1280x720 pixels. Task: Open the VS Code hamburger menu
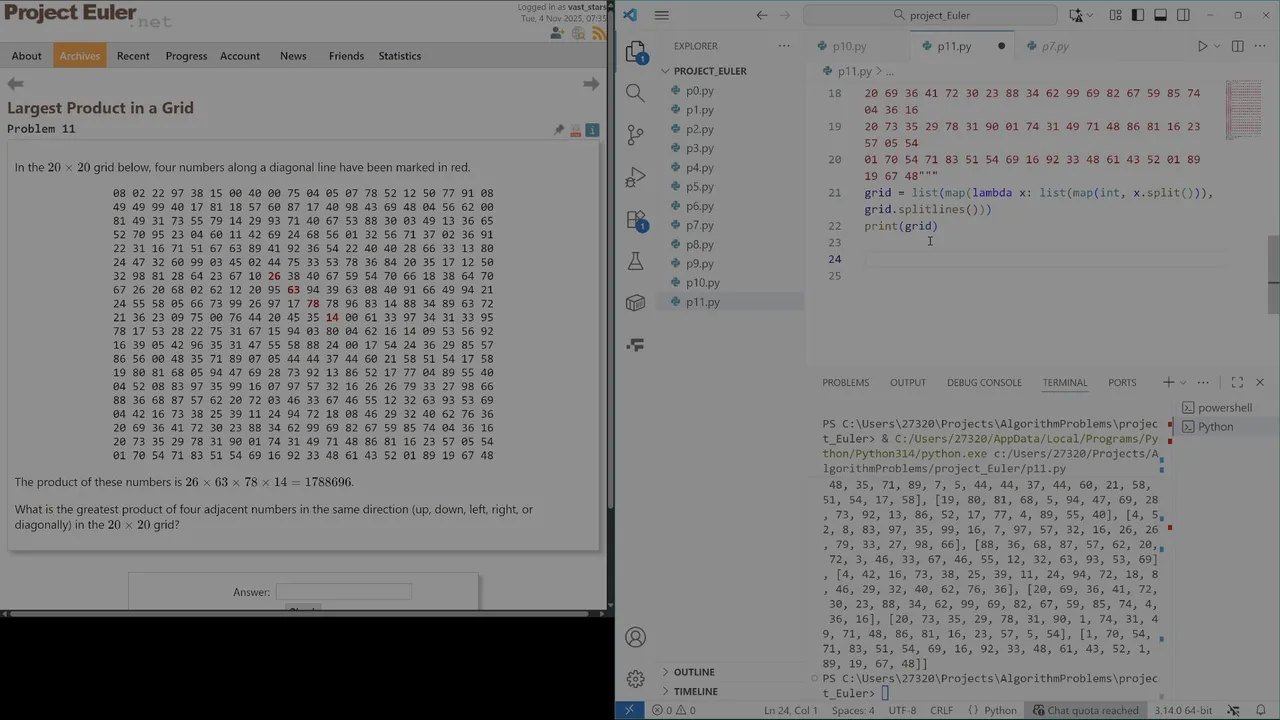point(661,15)
